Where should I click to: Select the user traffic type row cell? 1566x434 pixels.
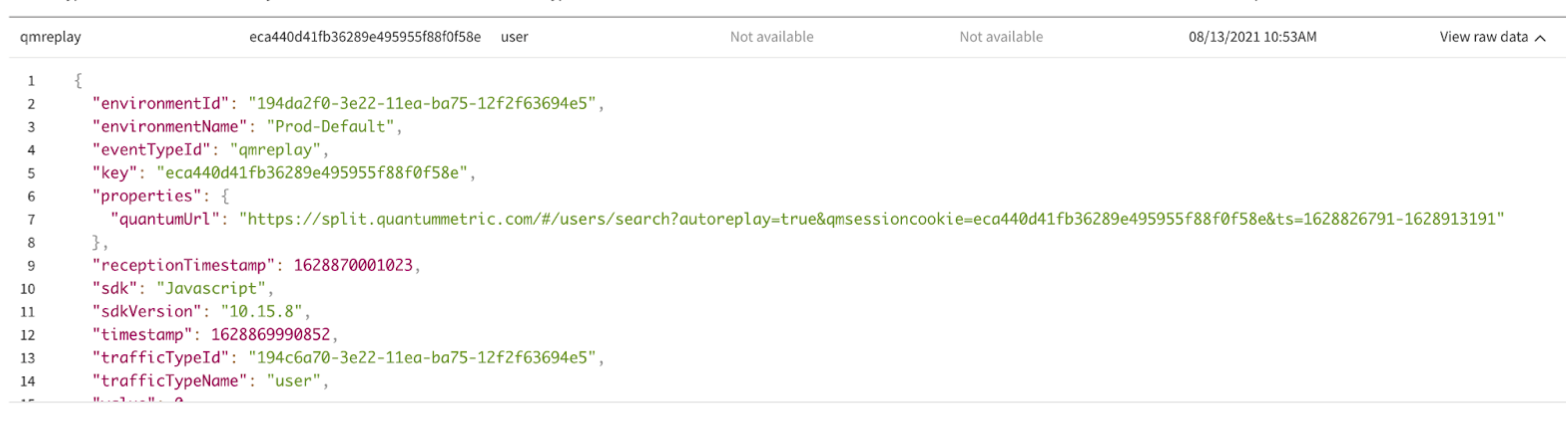point(514,37)
